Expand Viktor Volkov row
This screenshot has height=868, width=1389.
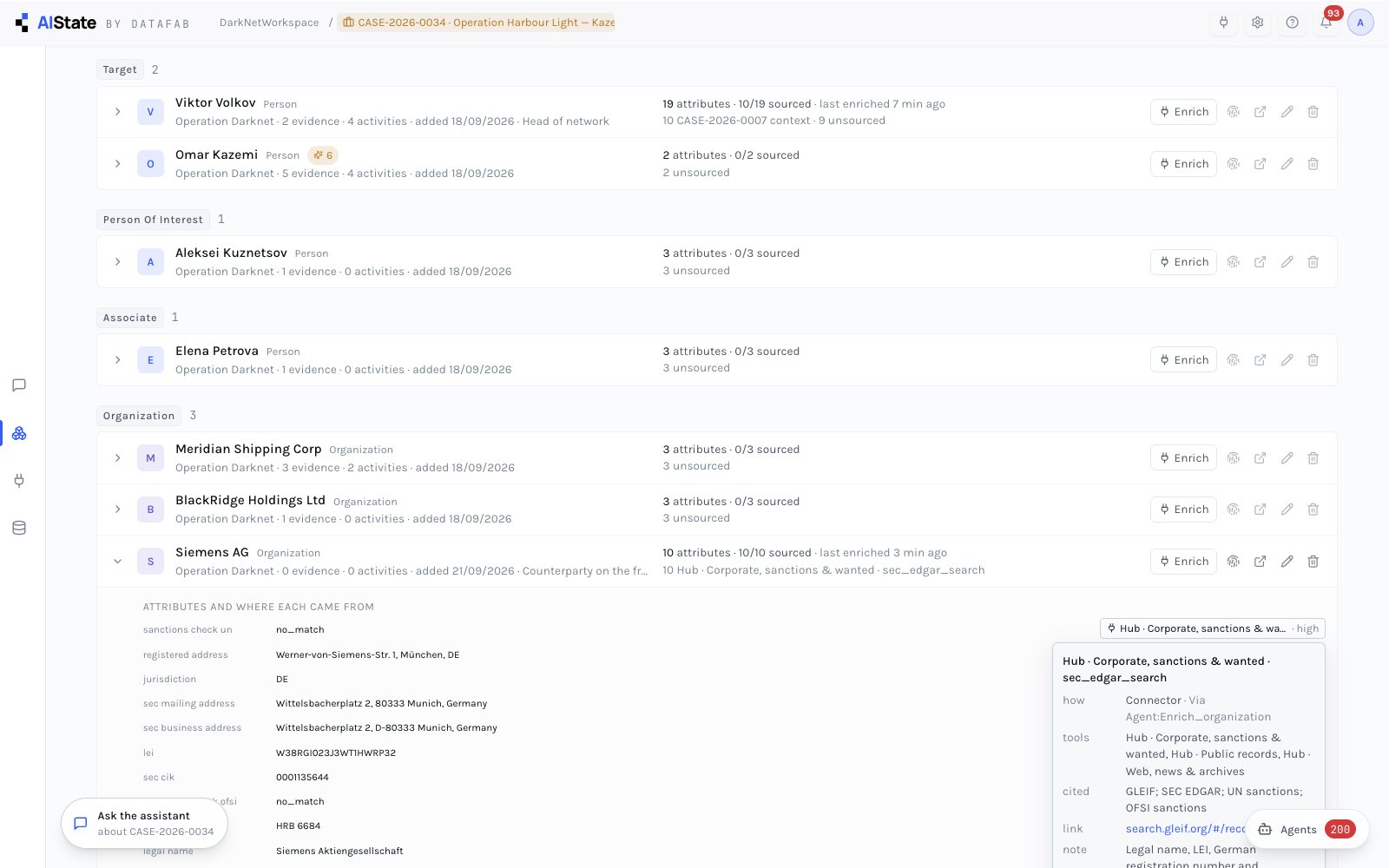click(x=117, y=112)
